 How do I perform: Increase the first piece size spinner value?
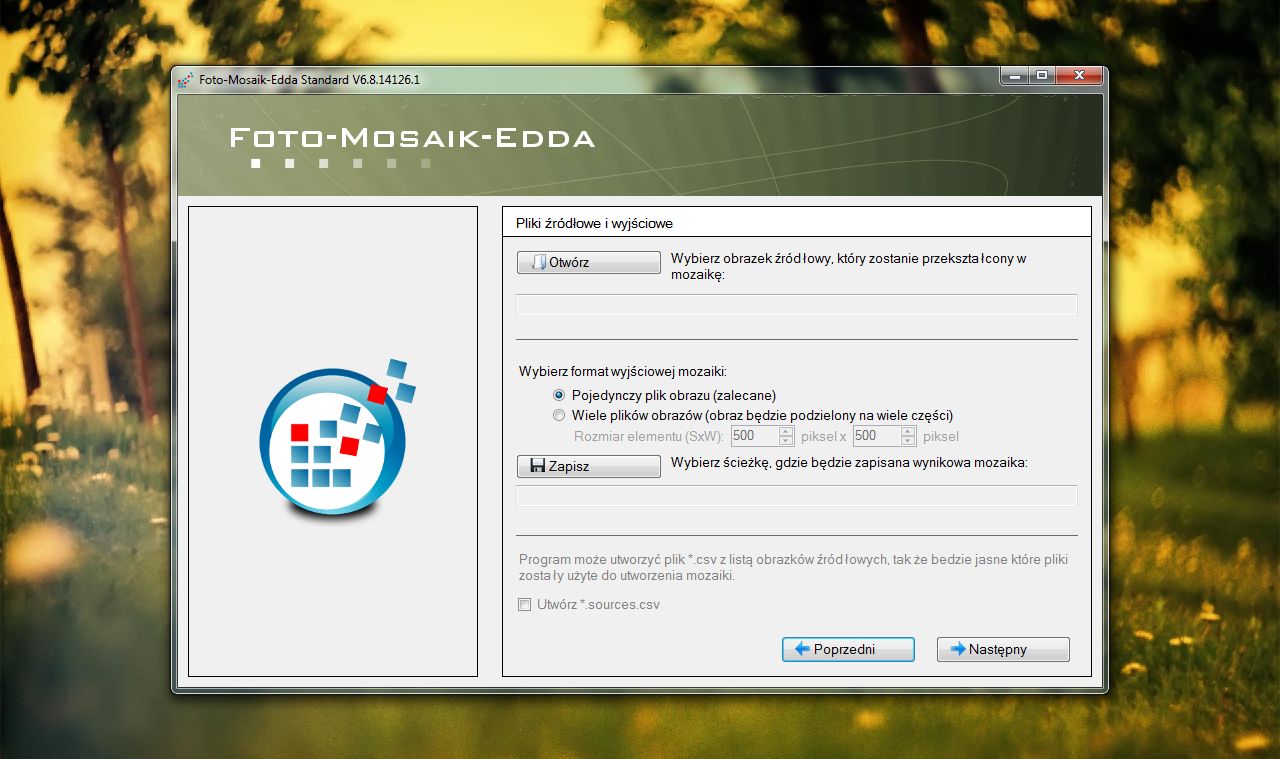[x=786, y=431]
